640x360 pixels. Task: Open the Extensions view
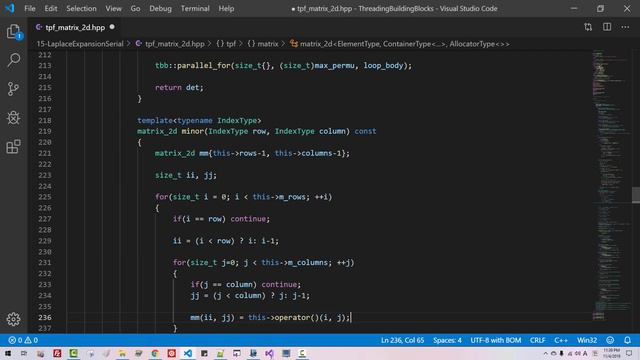[x=13, y=147]
